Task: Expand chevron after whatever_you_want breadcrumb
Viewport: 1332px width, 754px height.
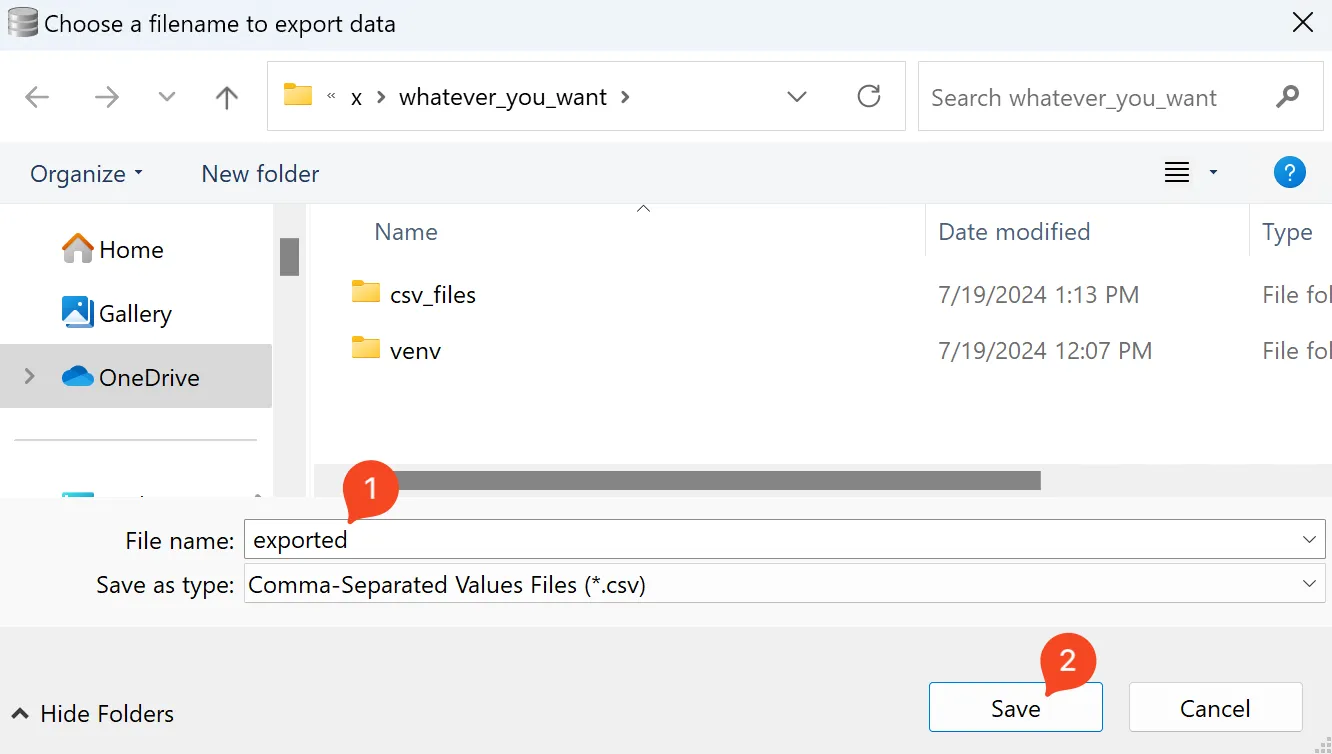Action: tap(626, 97)
